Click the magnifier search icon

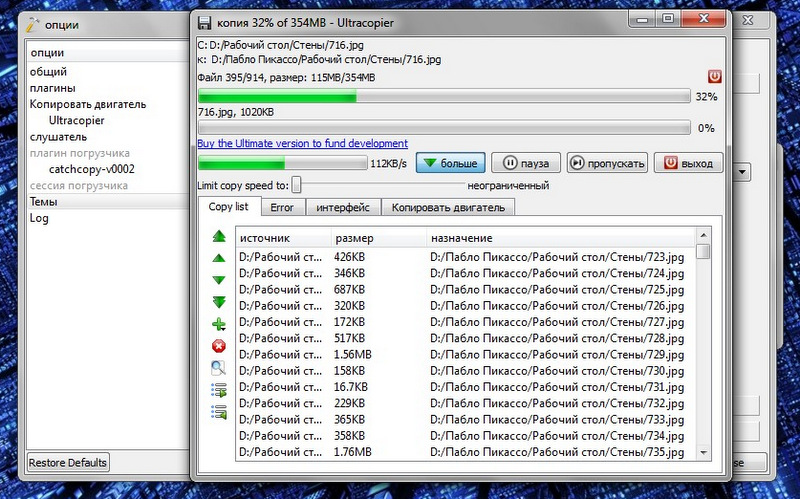[x=218, y=368]
